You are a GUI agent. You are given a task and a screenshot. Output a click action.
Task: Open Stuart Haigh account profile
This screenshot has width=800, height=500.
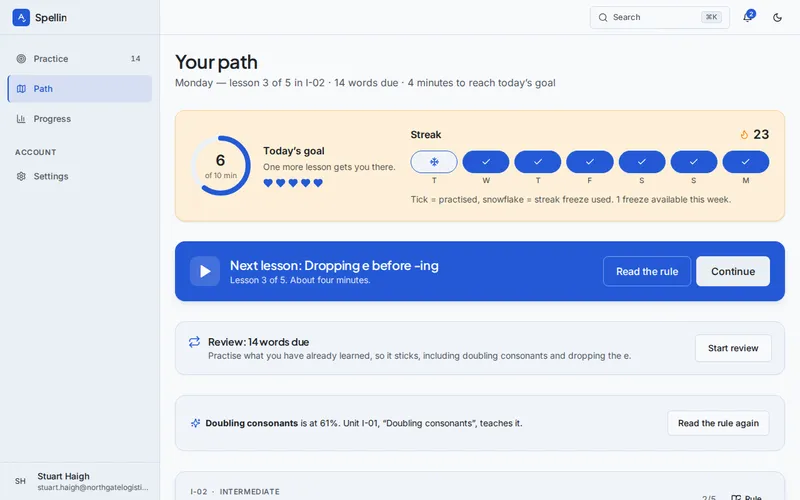(x=80, y=481)
